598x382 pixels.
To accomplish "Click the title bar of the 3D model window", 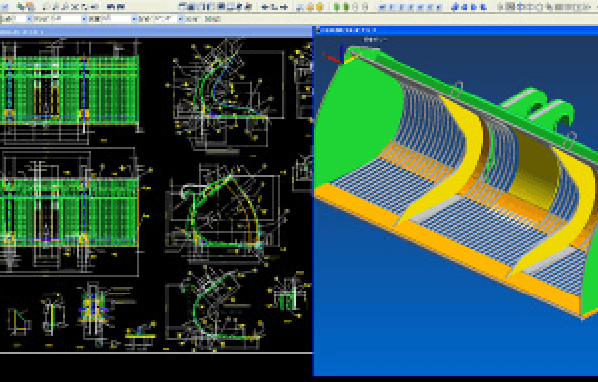I will pos(456,30).
